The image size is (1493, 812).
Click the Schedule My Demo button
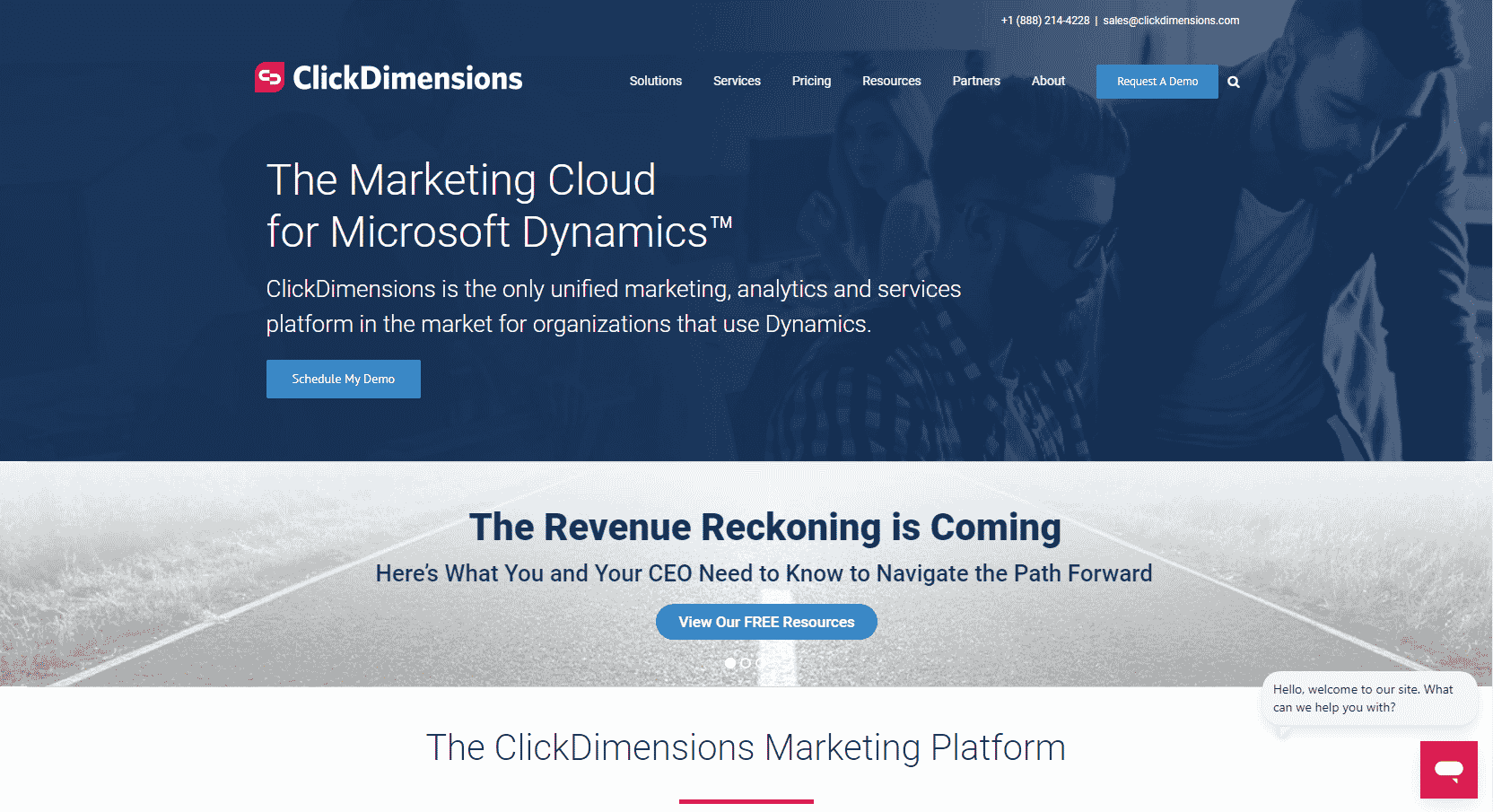[x=344, y=379]
